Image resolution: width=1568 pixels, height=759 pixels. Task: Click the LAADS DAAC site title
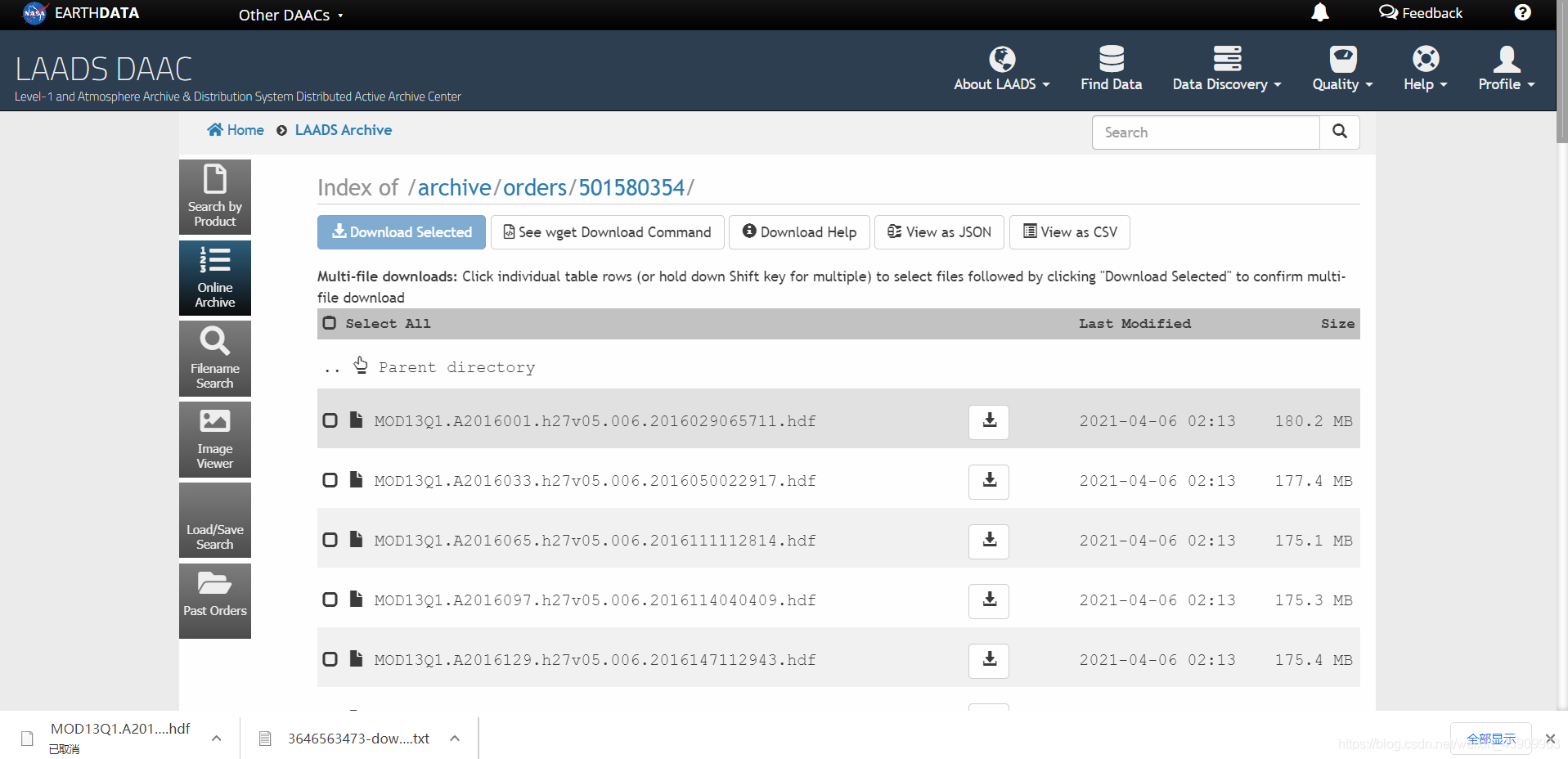[x=104, y=70]
